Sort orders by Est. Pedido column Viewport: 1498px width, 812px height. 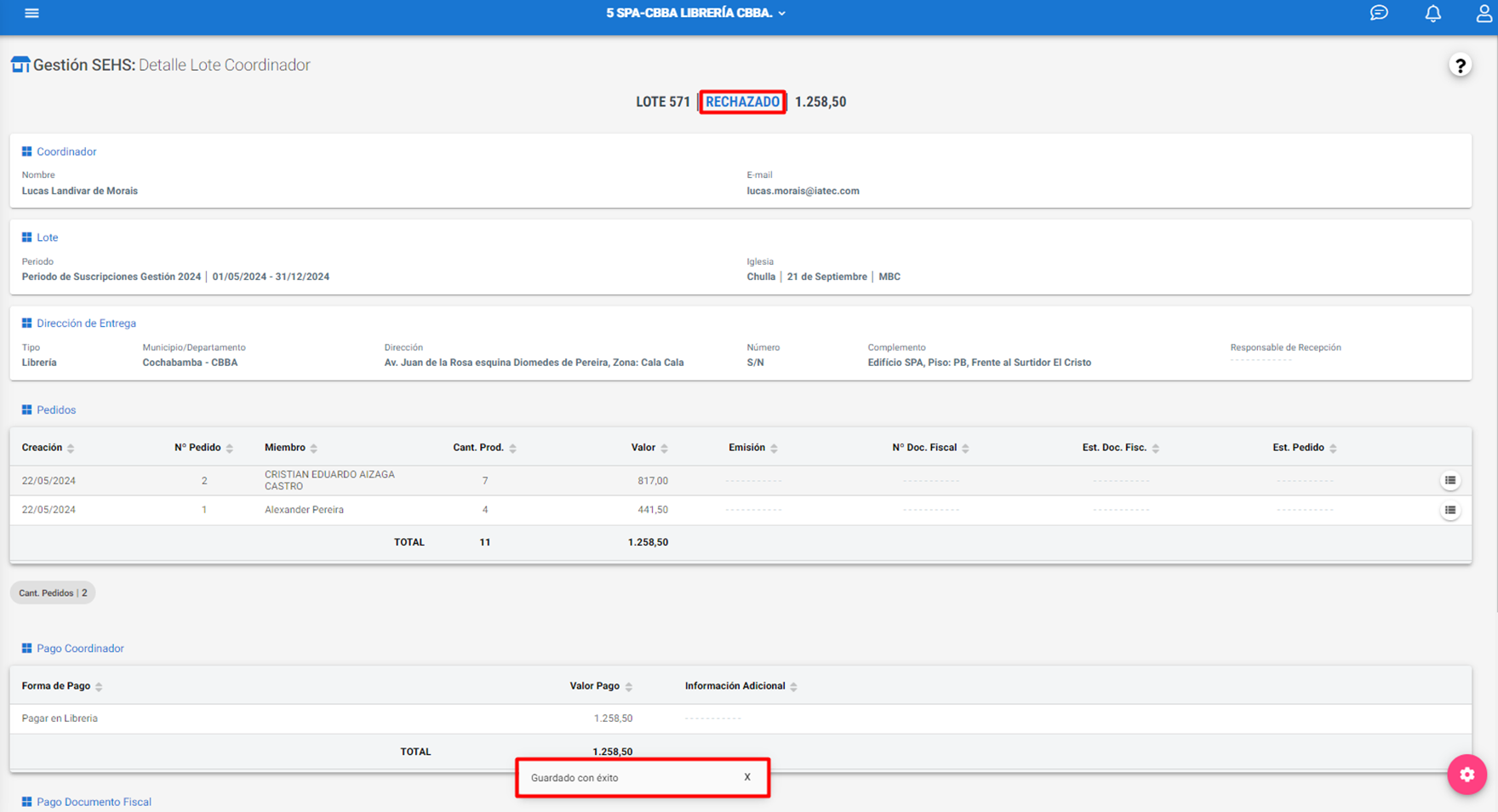pos(1304,448)
